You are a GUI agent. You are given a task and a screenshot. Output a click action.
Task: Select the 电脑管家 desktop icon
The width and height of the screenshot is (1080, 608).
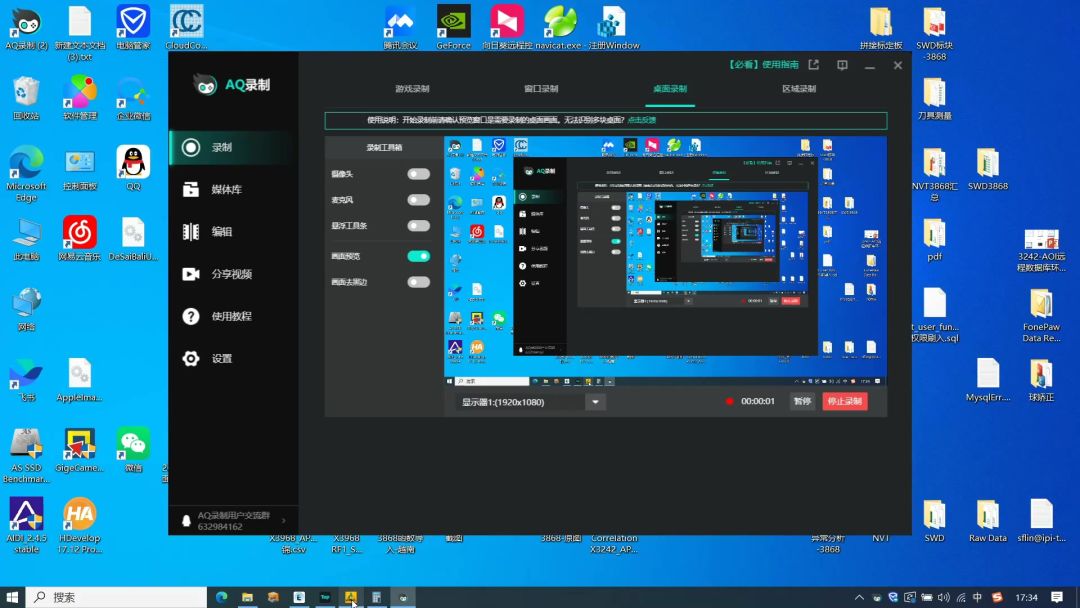pos(133,28)
